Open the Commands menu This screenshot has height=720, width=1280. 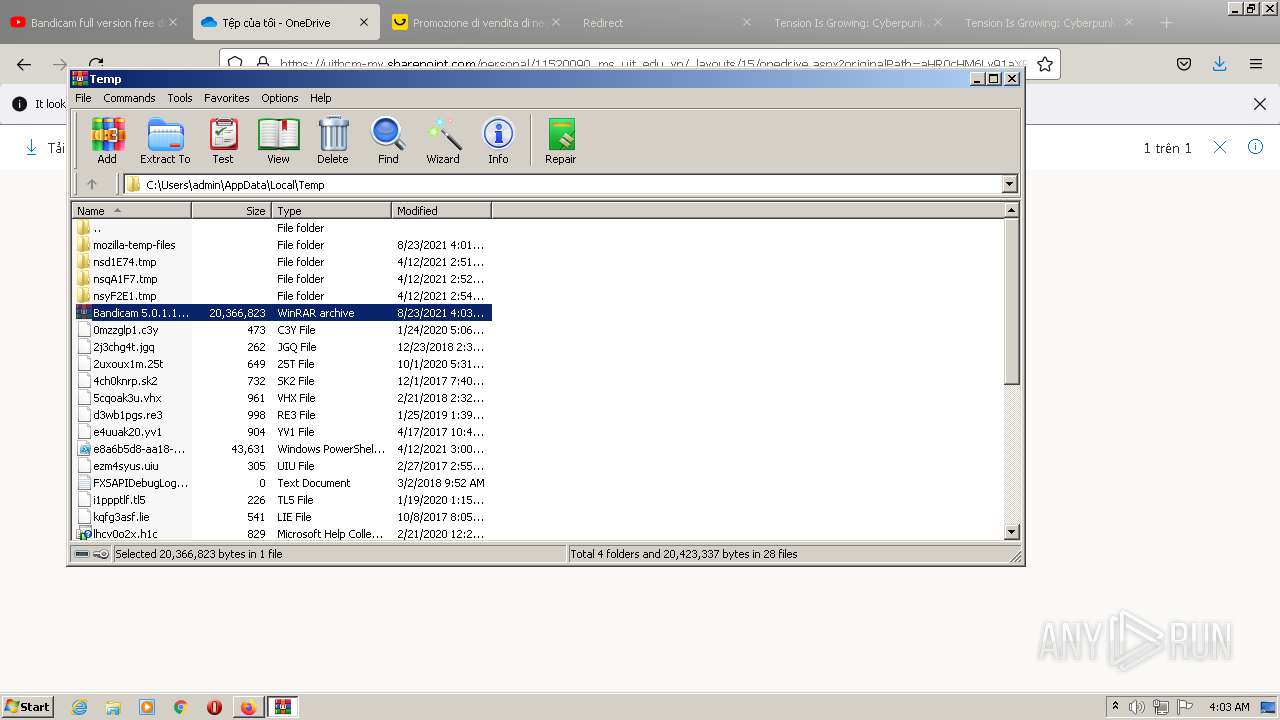(x=129, y=98)
